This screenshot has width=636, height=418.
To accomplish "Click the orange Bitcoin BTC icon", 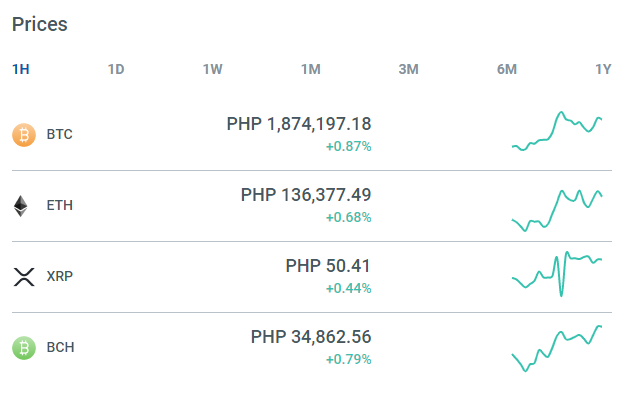I will point(24,135).
